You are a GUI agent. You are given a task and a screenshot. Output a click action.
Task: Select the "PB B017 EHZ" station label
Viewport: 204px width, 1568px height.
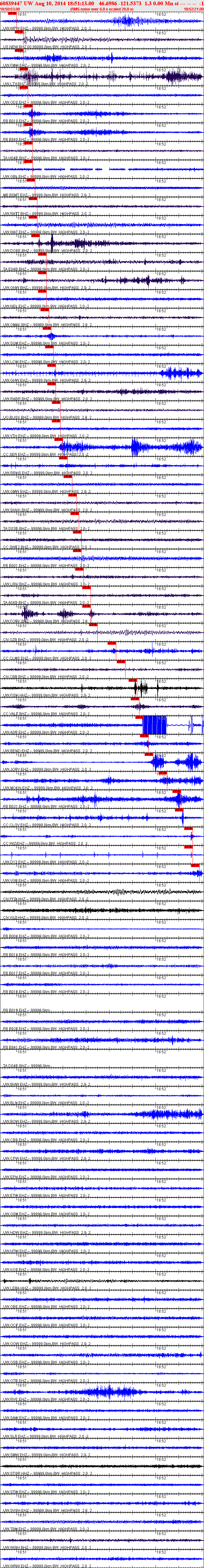pyautogui.click(x=15, y=973)
